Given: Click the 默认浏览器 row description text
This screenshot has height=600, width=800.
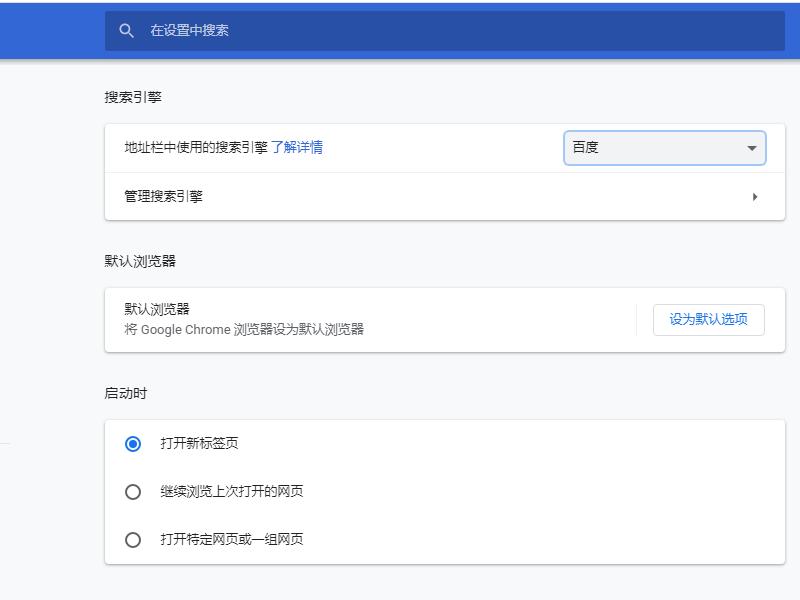Looking at the screenshot, I should 157,309.
